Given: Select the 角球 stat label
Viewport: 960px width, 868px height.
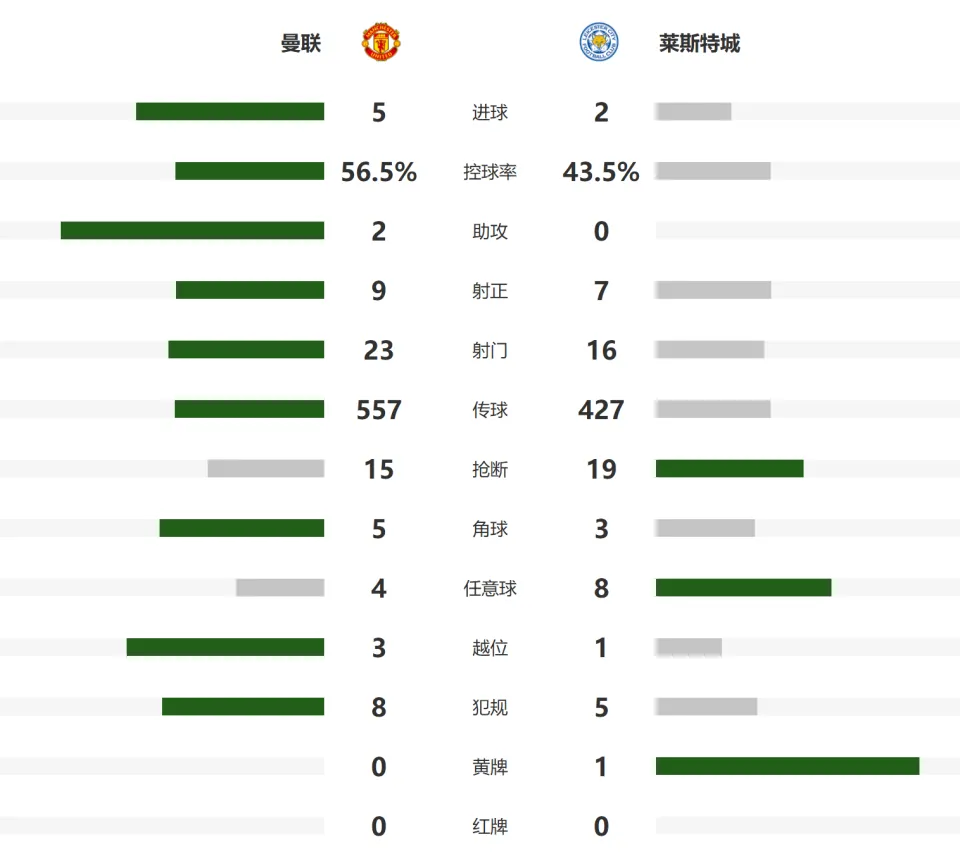Looking at the screenshot, I should click(x=490, y=529).
